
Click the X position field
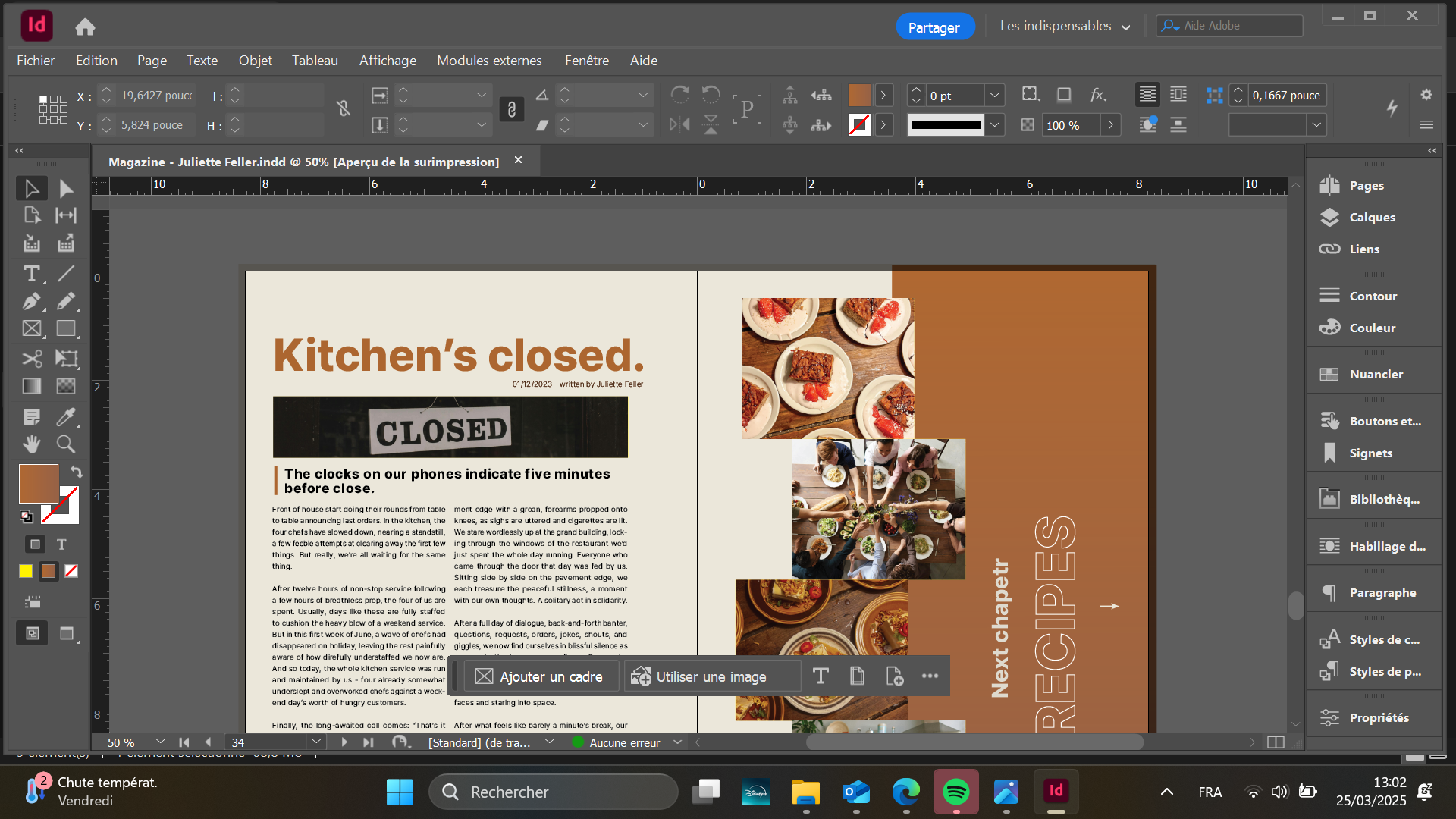click(x=156, y=96)
